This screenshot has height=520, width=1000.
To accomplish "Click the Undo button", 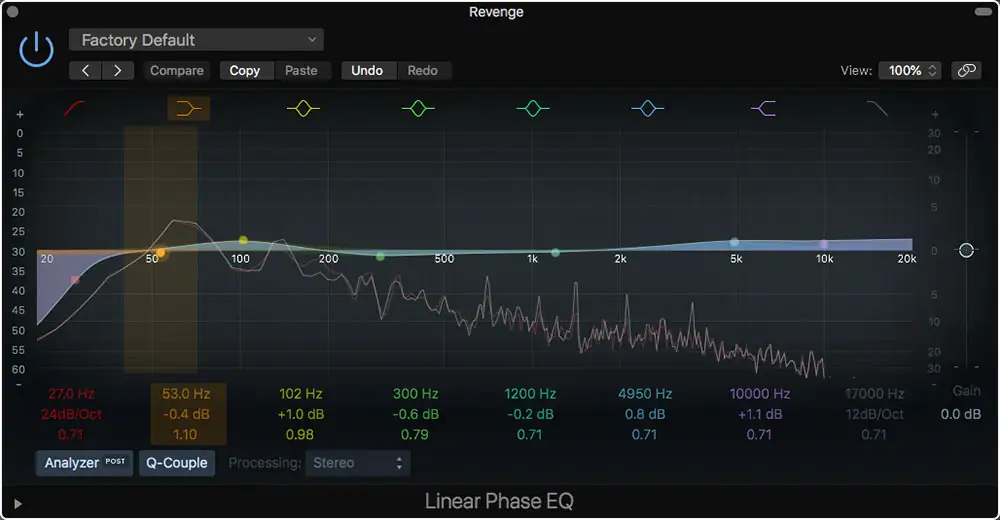I will point(367,71).
